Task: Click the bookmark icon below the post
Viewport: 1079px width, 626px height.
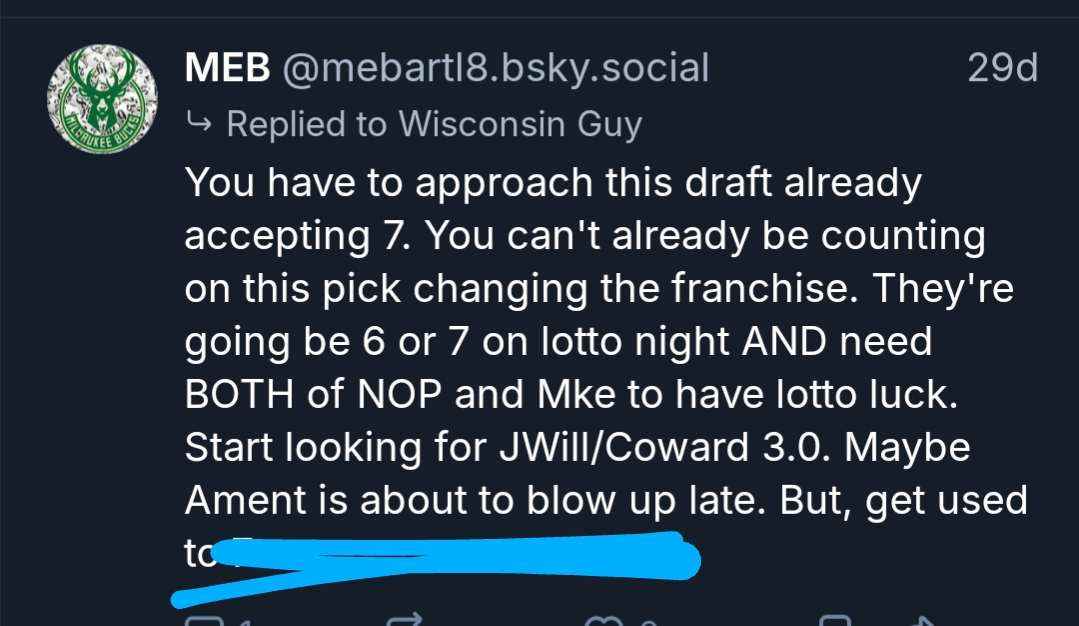Action: click(833, 620)
